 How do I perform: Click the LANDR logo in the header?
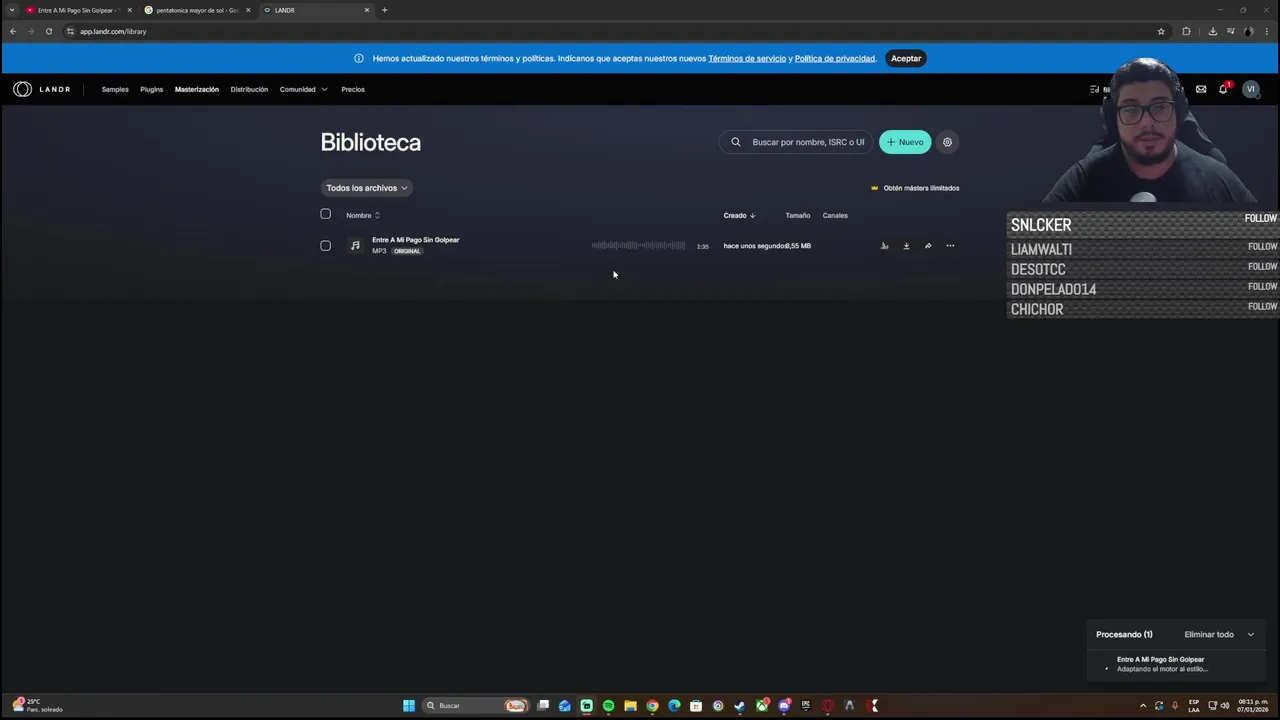[x=42, y=89]
